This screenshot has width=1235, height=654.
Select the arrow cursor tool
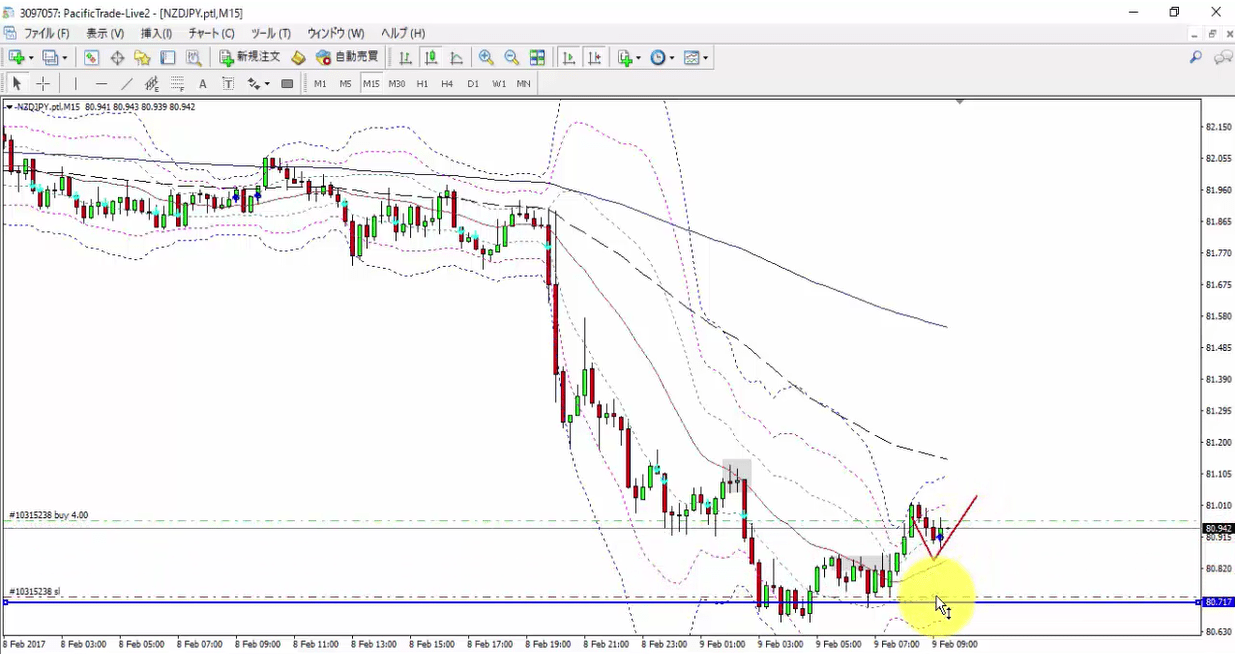pyautogui.click(x=17, y=83)
